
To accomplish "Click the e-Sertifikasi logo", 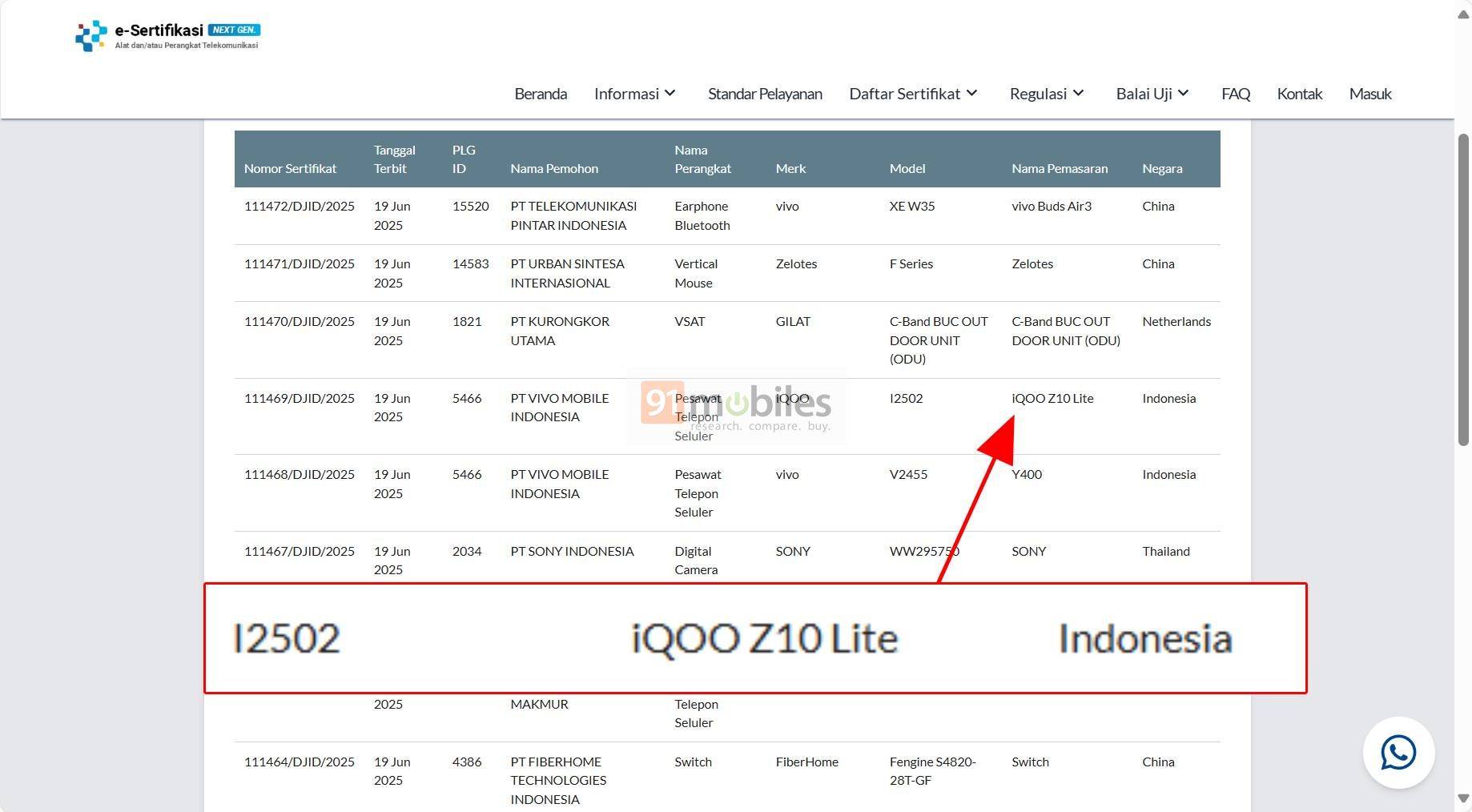I will (x=167, y=36).
